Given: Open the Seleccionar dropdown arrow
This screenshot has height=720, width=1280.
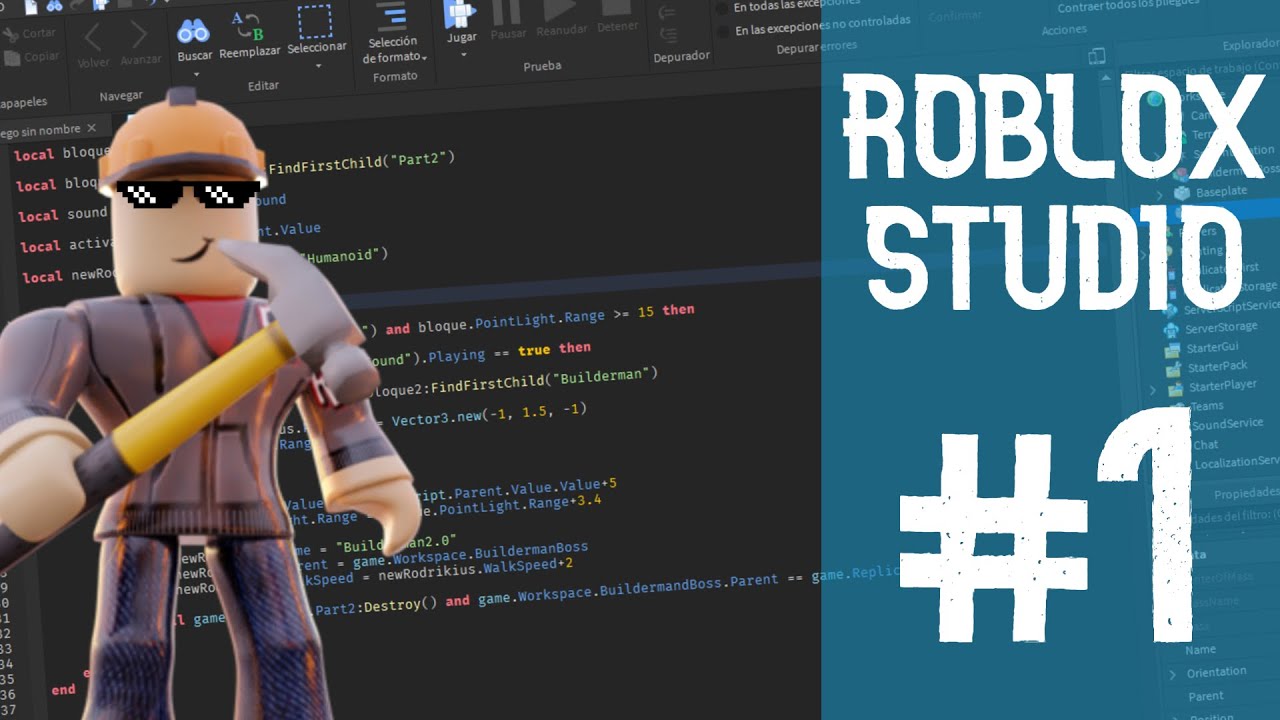Looking at the screenshot, I should coord(318,66).
